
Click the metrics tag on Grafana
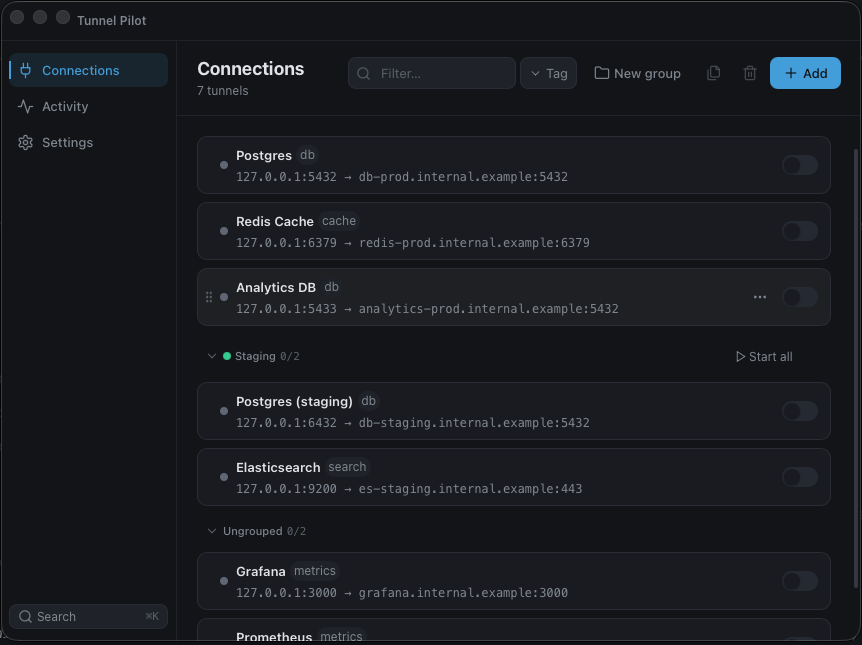(314, 571)
